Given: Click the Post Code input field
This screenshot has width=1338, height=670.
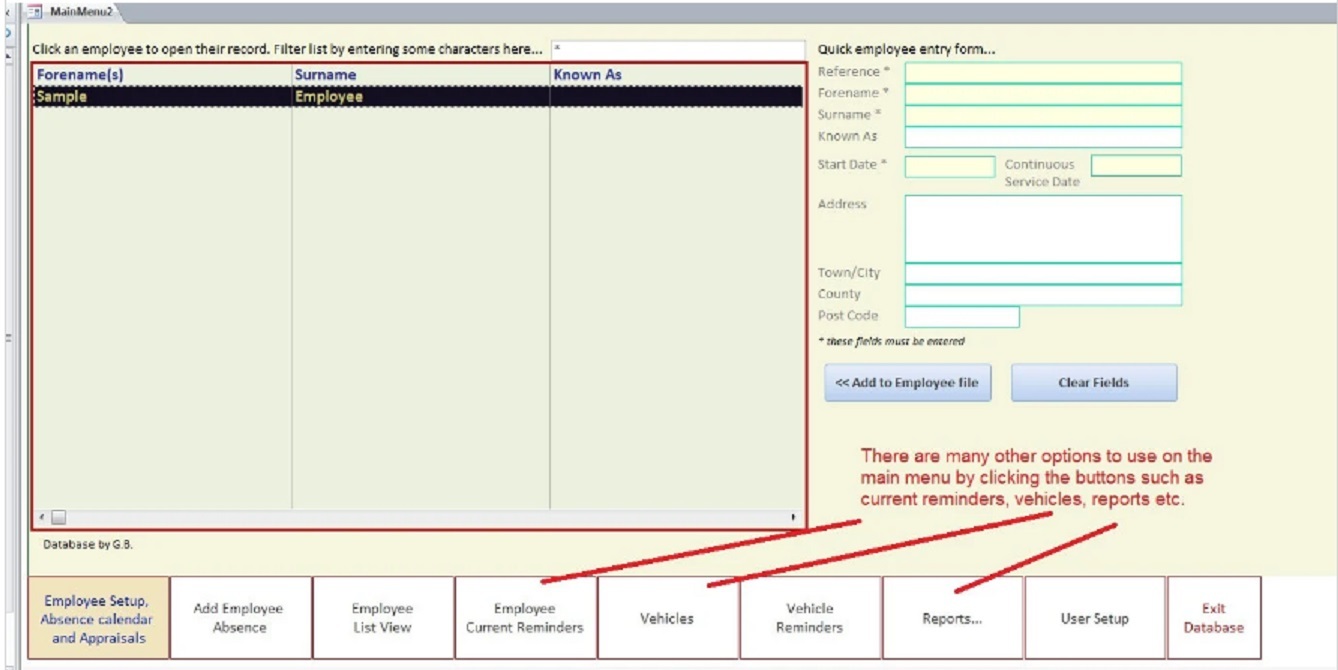Looking at the screenshot, I should [962, 317].
